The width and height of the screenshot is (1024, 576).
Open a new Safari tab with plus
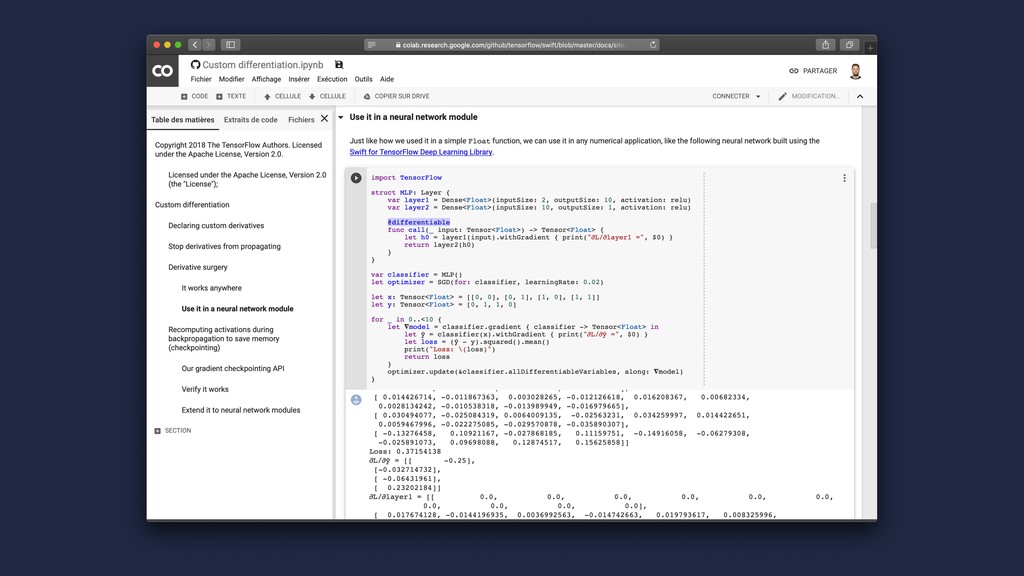click(870, 48)
